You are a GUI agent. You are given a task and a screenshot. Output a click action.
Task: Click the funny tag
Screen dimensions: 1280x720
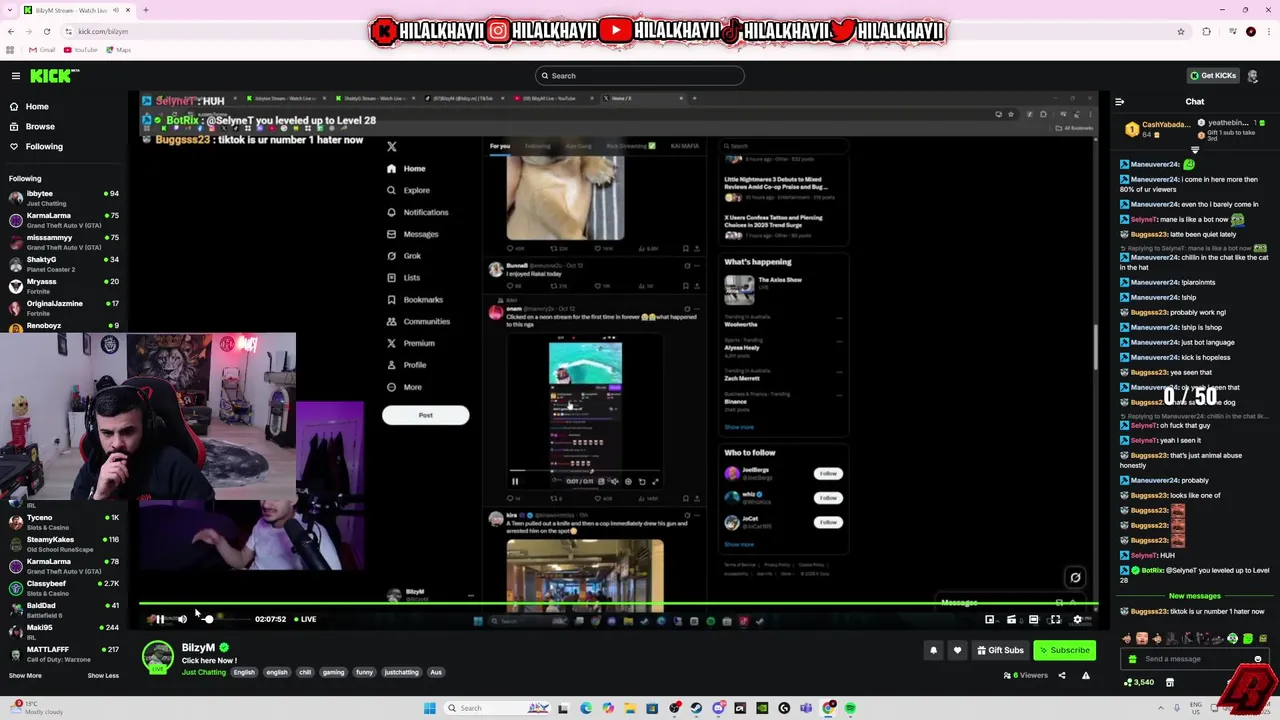(x=364, y=672)
